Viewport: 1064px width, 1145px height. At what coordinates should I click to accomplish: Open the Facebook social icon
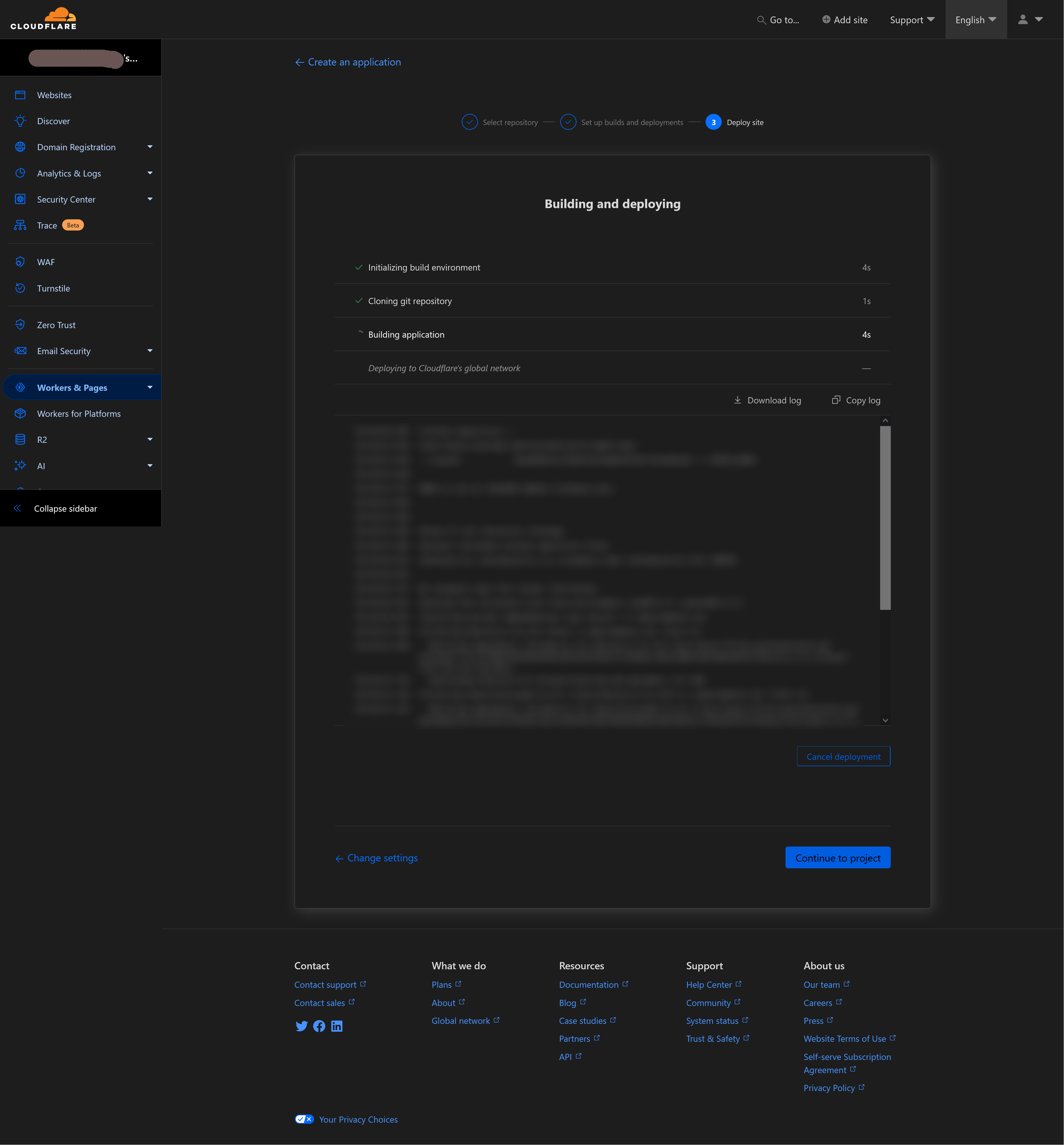coord(319,1026)
